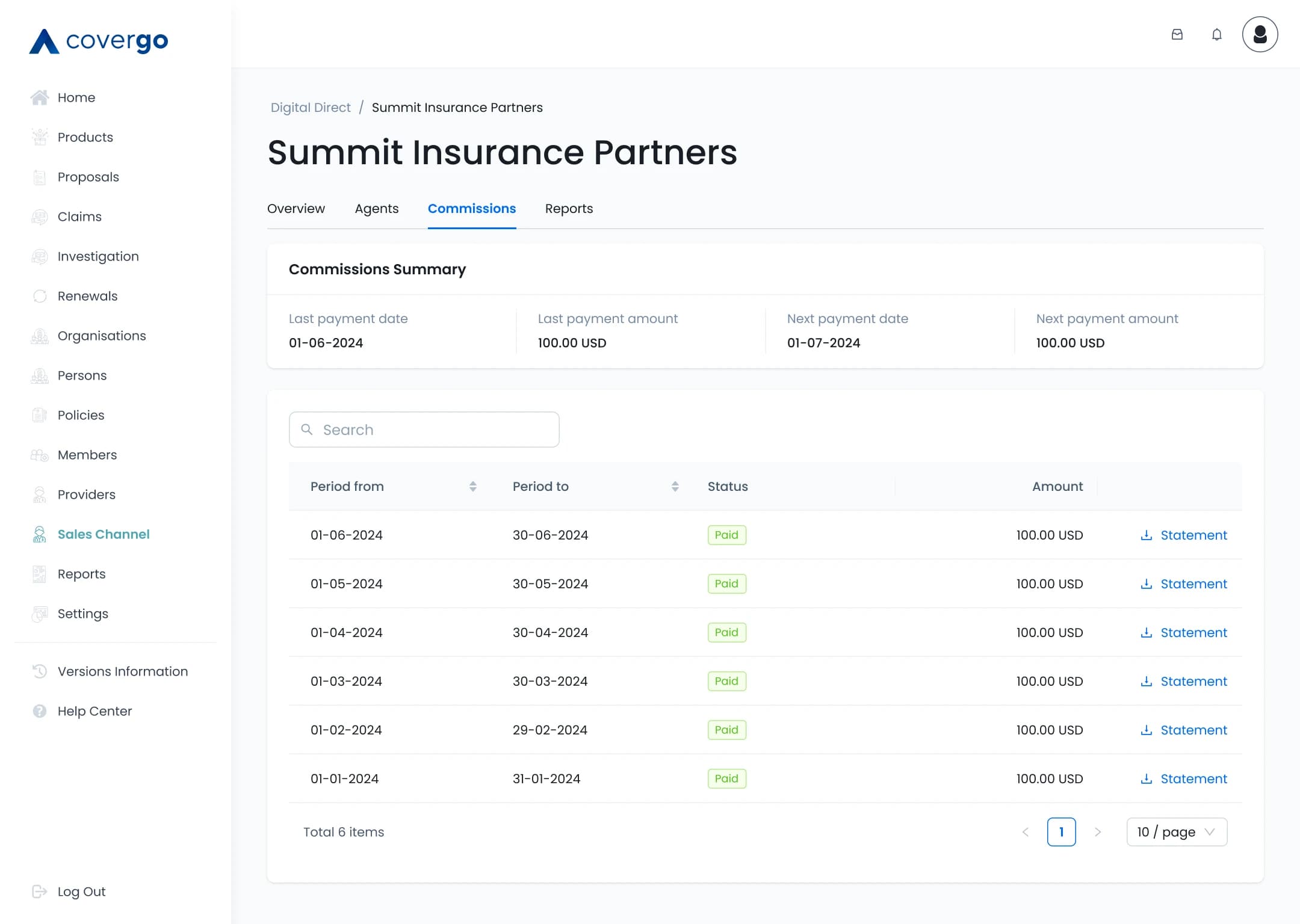Switch to the Overview tab

pos(296,208)
